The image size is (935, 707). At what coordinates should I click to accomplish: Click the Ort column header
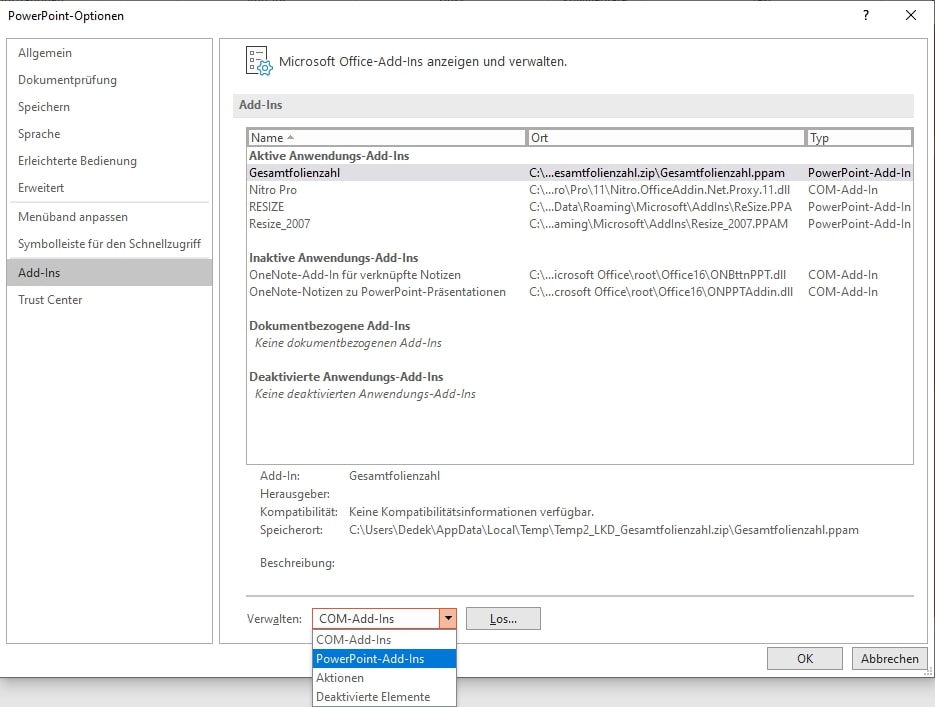point(666,138)
